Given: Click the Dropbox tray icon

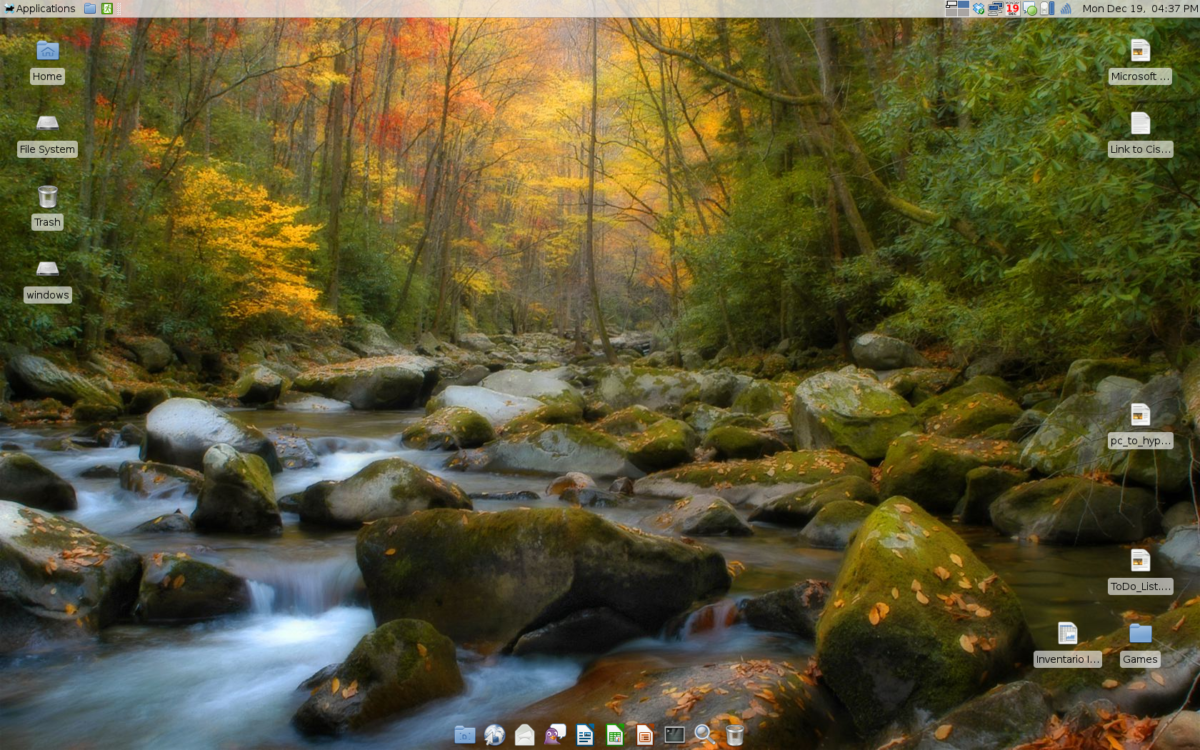Looking at the screenshot, I should point(978,8).
